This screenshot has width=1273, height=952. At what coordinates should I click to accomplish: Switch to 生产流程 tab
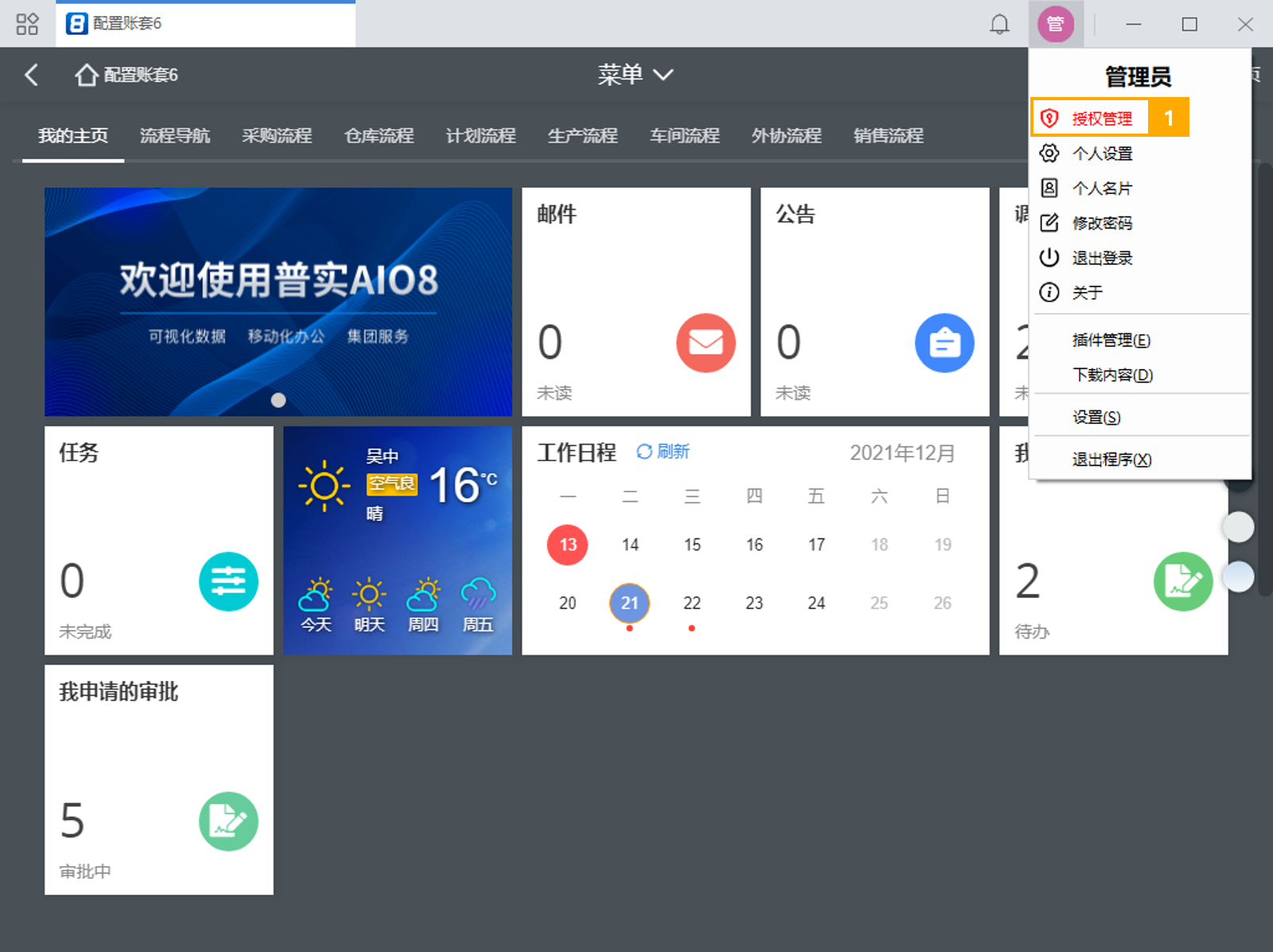pyautogui.click(x=582, y=136)
